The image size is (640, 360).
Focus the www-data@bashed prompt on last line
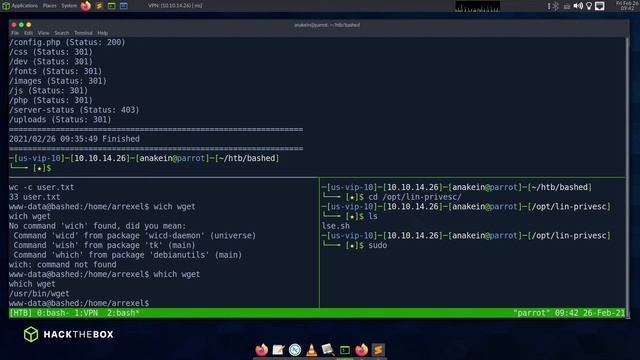(79, 303)
